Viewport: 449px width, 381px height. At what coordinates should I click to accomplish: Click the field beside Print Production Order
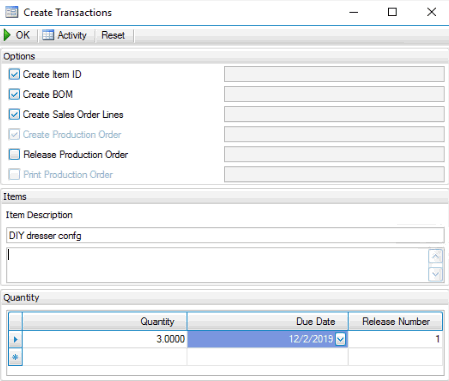point(334,174)
